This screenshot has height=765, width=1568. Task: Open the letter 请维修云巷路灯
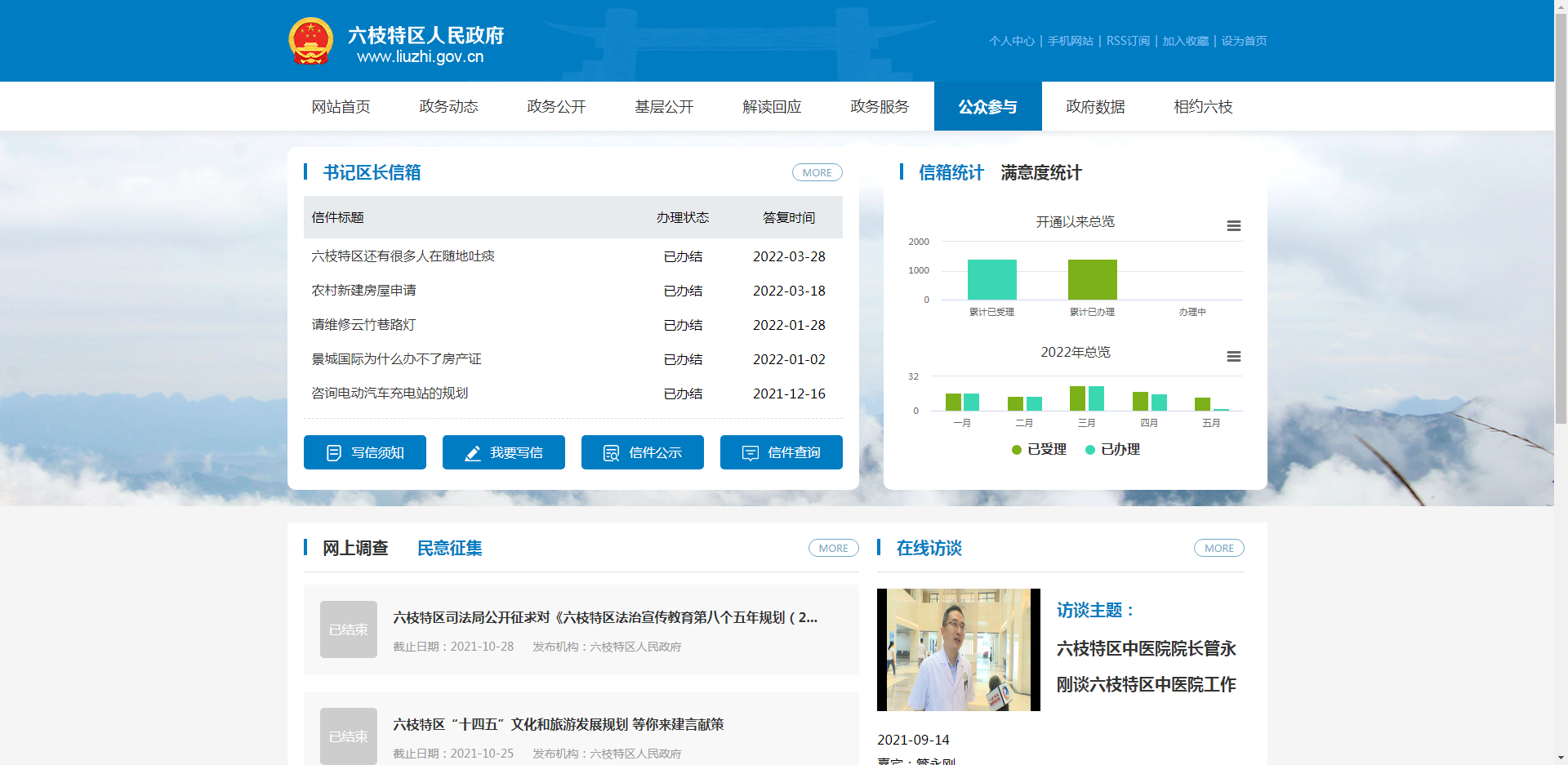[x=363, y=325]
